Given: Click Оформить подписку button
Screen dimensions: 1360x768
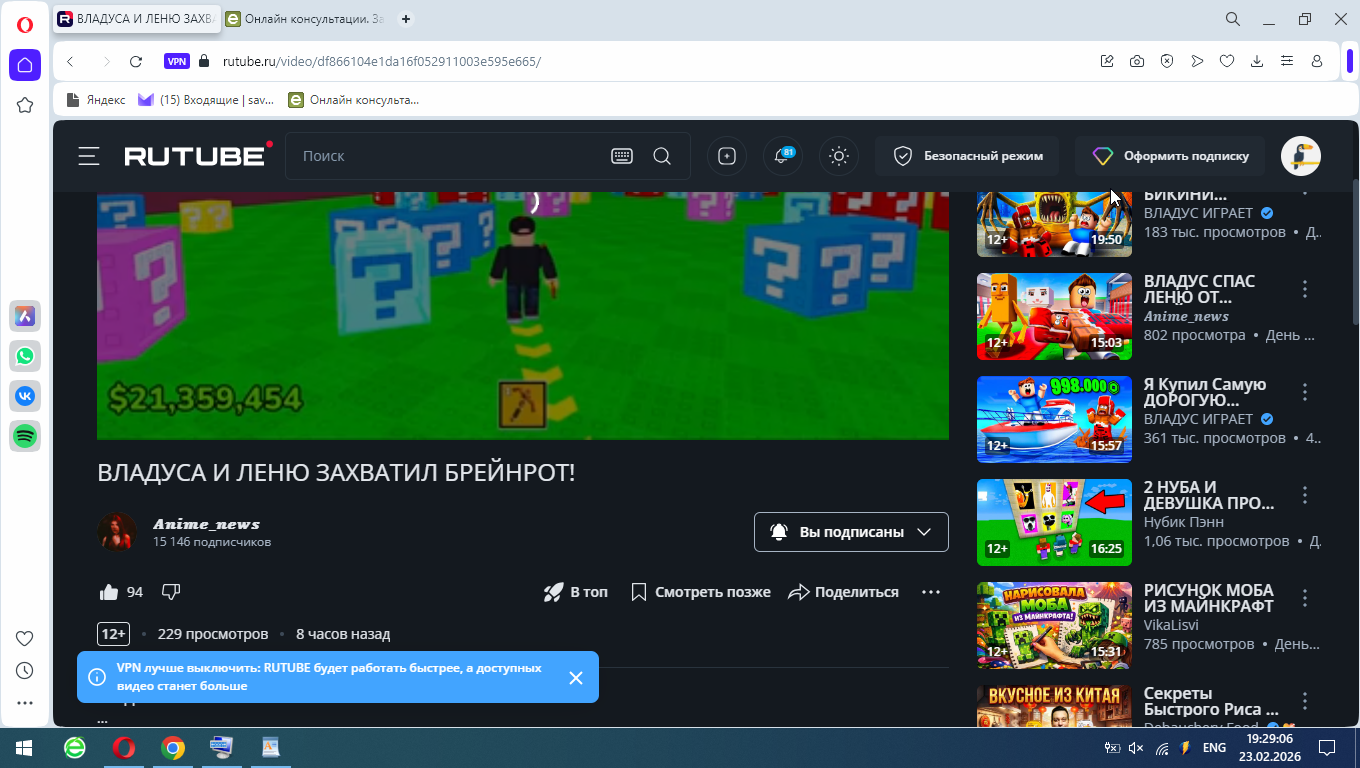Looking at the screenshot, I should (1171, 156).
